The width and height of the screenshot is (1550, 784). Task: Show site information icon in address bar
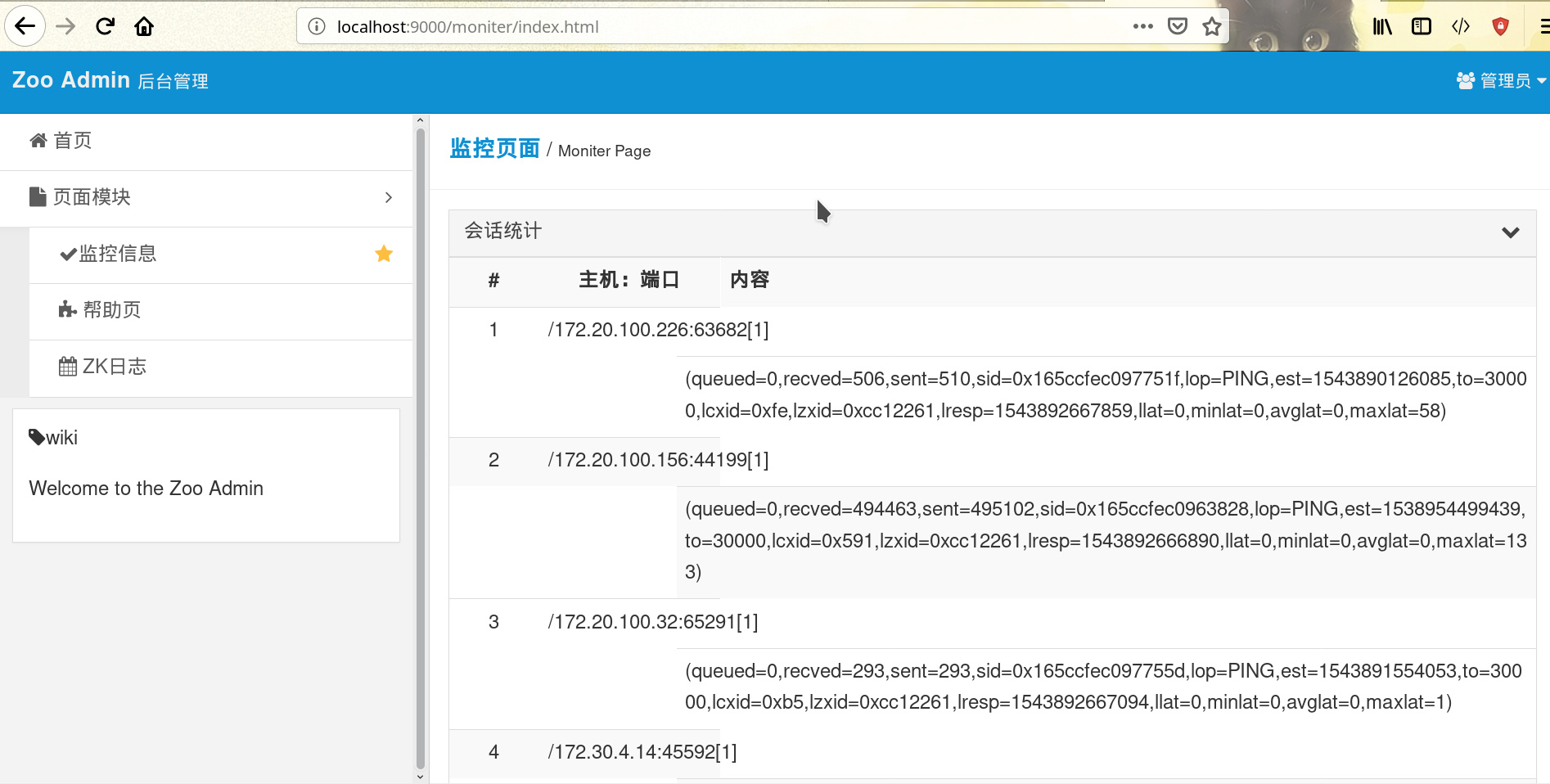click(317, 27)
